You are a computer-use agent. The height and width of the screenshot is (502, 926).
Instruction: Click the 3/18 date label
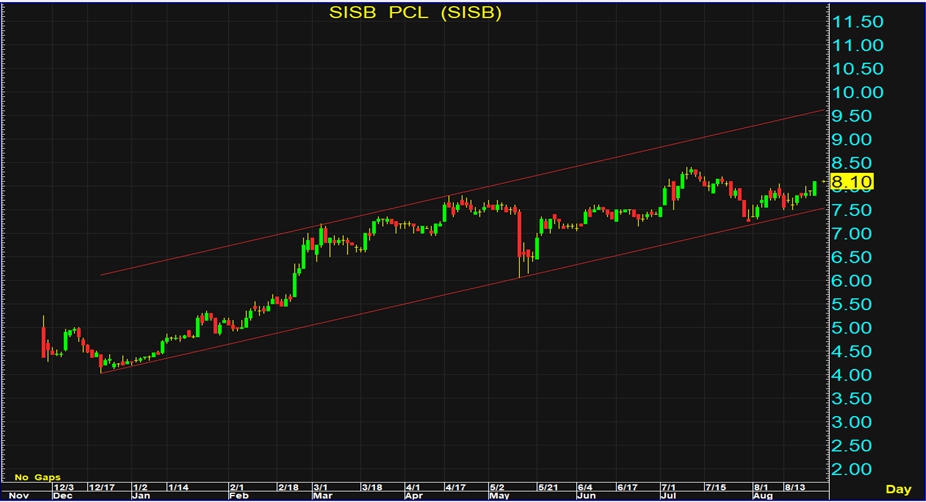pos(371,487)
